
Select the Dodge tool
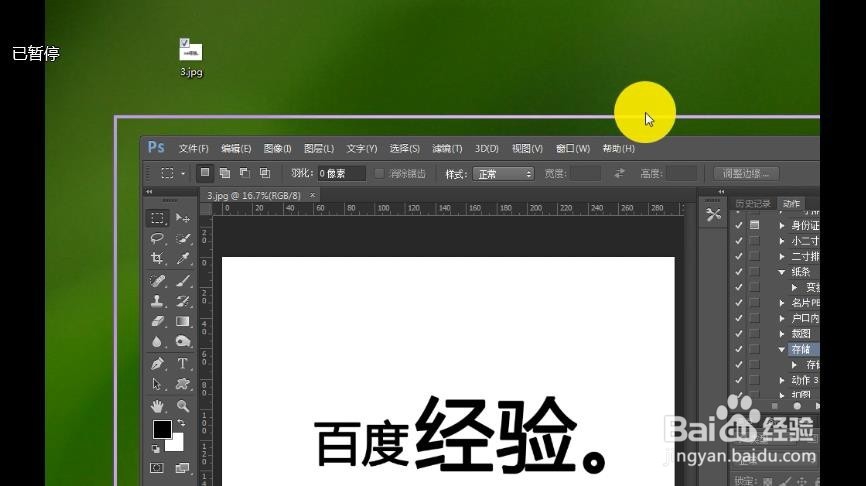pos(182,342)
